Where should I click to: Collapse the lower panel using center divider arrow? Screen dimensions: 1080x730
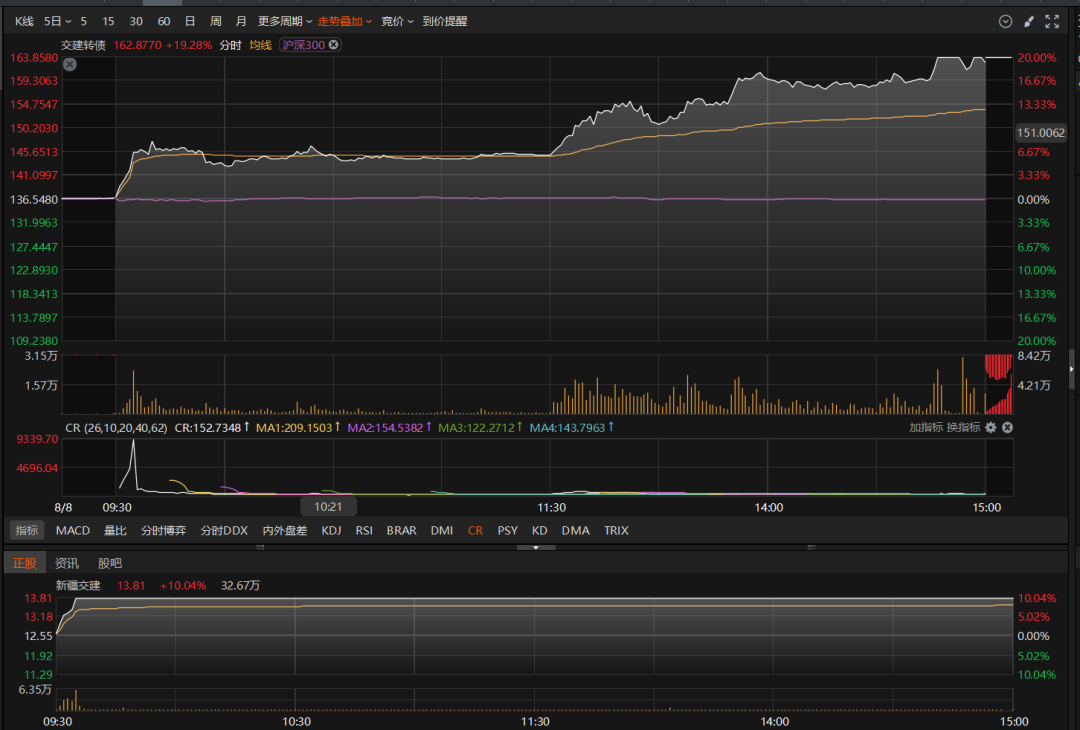[x=536, y=547]
